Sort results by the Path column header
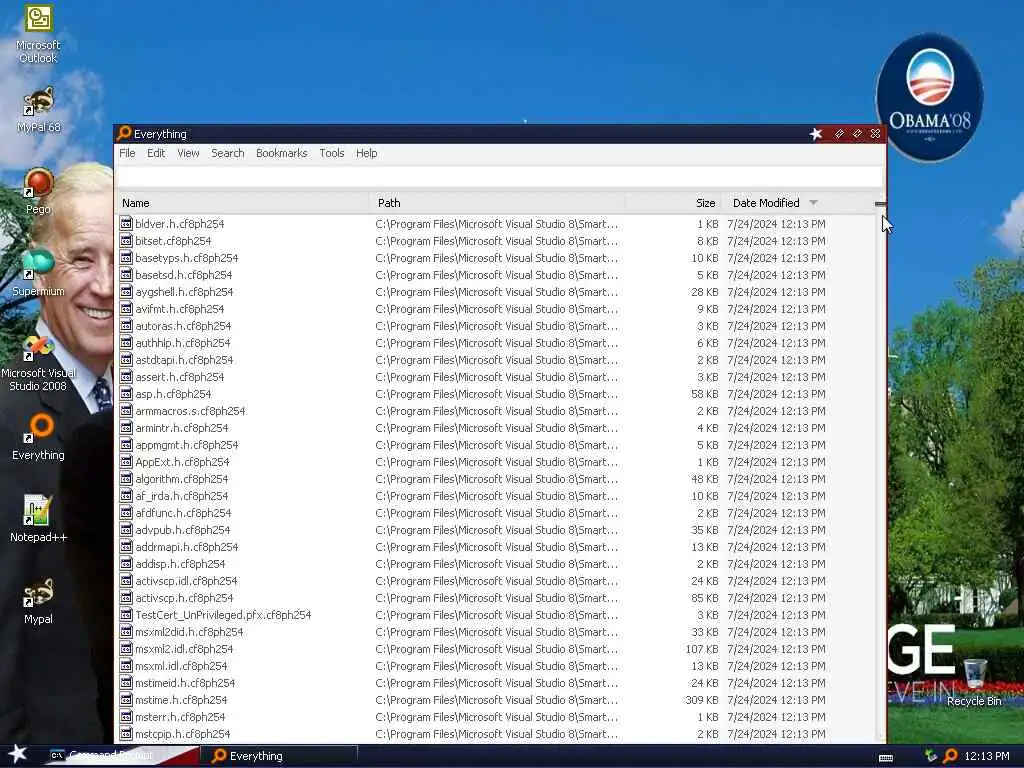This screenshot has height=768, width=1024. click(x=496, y=203)
